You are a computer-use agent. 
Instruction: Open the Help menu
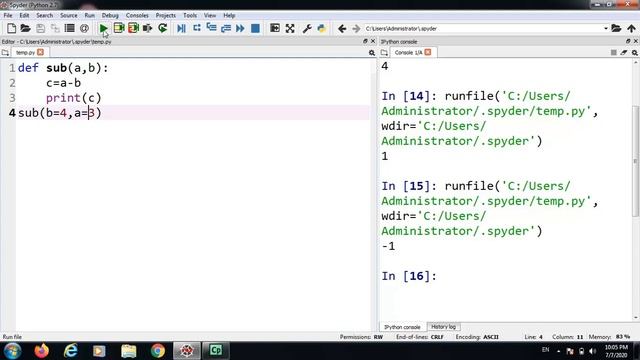229,16
